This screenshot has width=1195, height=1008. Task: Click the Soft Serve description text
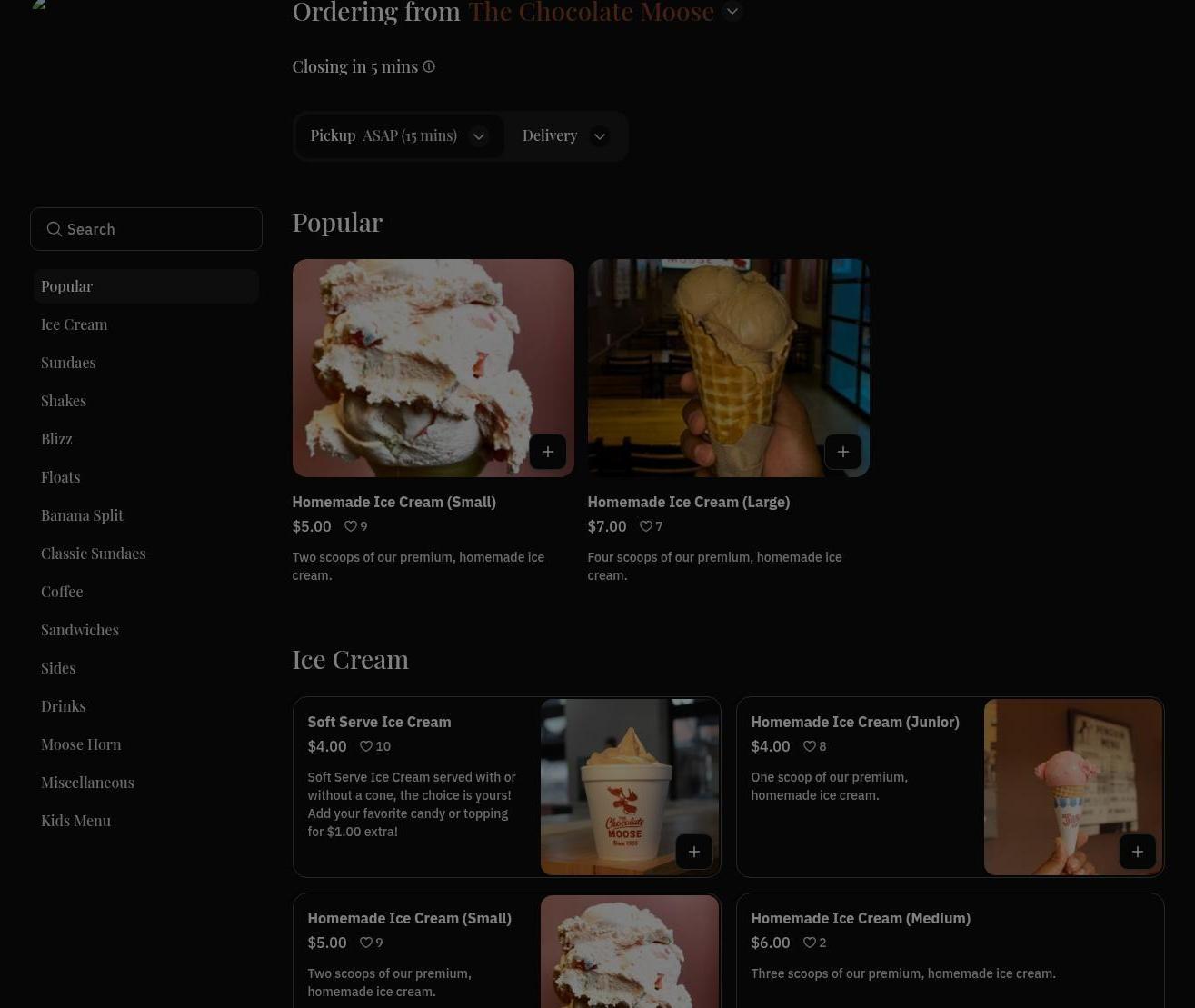pos(412,804)
